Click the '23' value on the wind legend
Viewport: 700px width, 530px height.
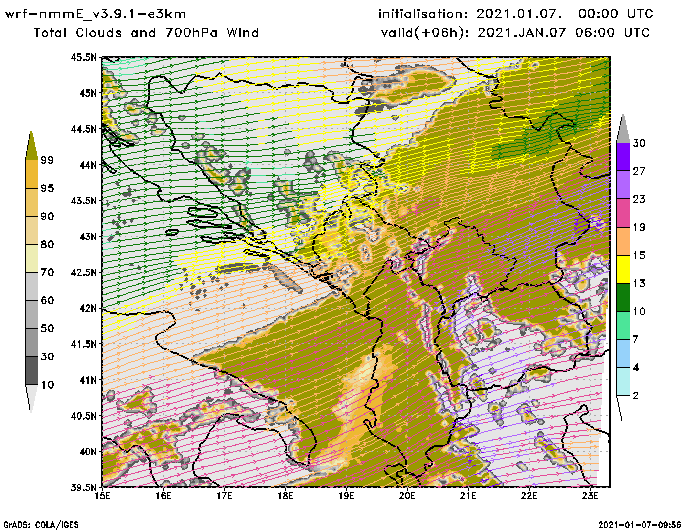[x=639, y=199]
